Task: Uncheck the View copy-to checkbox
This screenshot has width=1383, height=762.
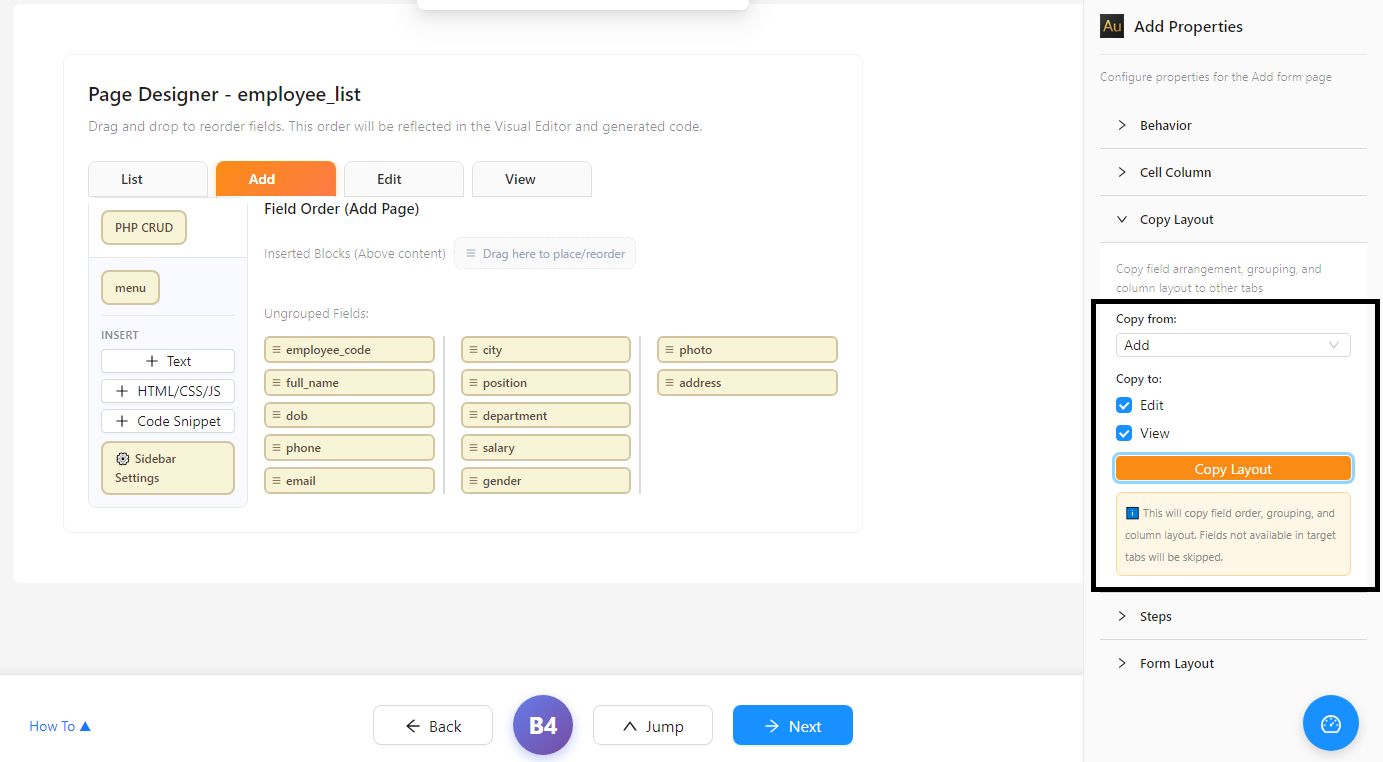Action: pos(1124,434)
